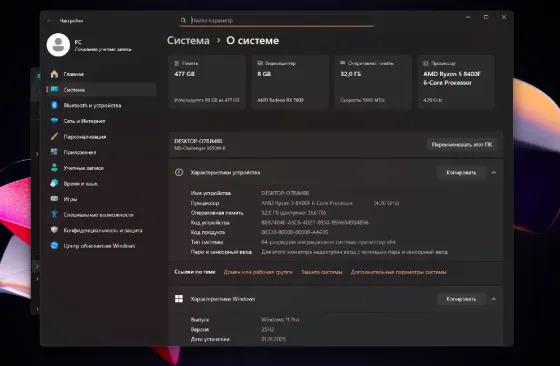
Task: Click the Код продукта value
Action: coord(295,232)
